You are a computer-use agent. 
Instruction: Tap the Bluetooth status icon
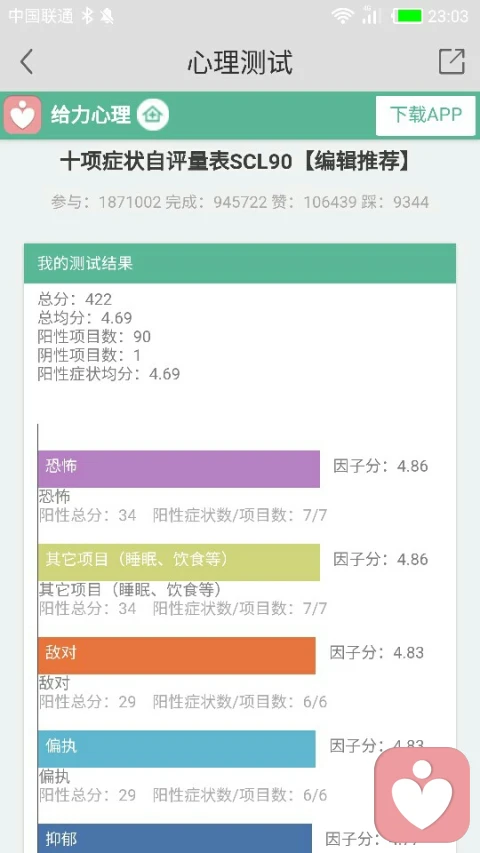[87, 16]
